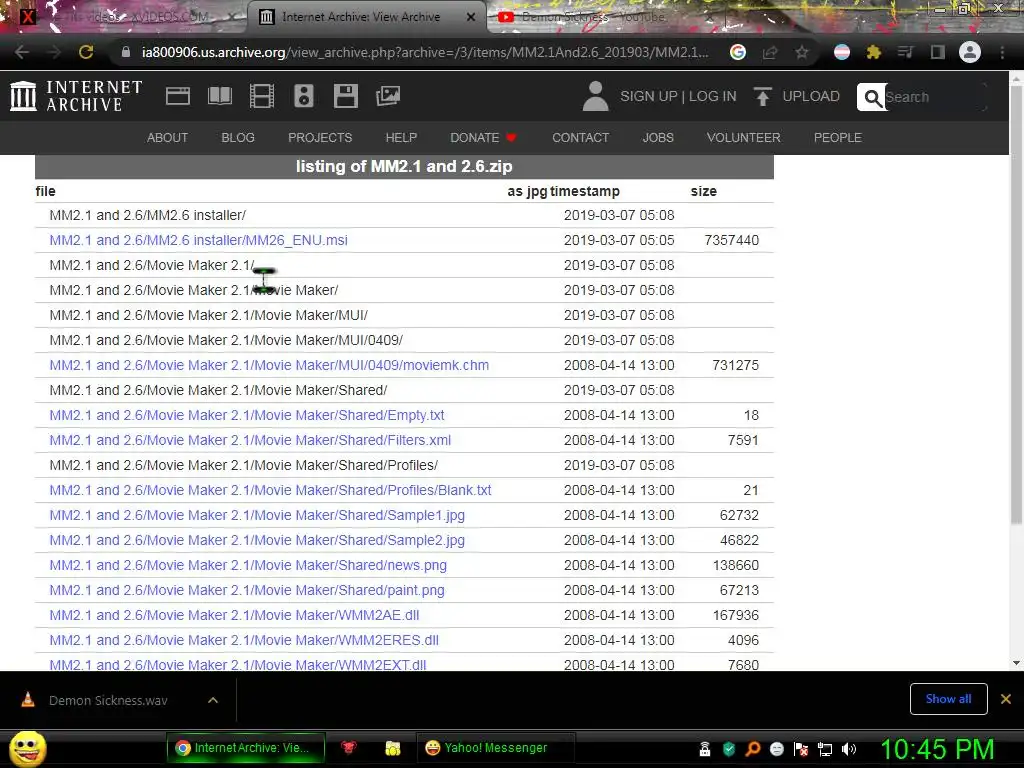Viewport: 1024px width, 768px height.
Task: Open the Shared/paint.png file link
Action: [247, 590]
